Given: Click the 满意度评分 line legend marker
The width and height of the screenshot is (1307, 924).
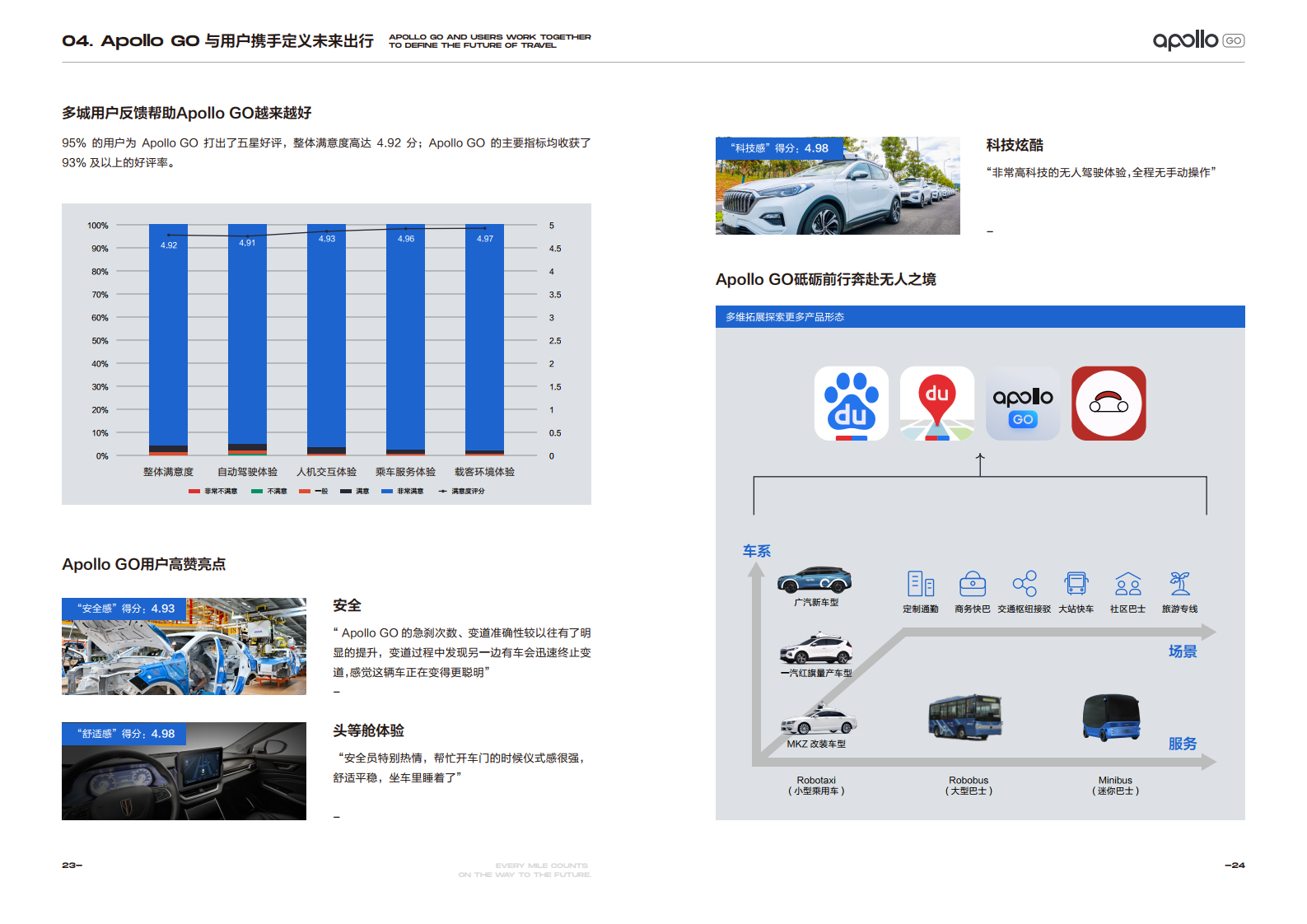Looking at the screenshot, I should [442, 491].
